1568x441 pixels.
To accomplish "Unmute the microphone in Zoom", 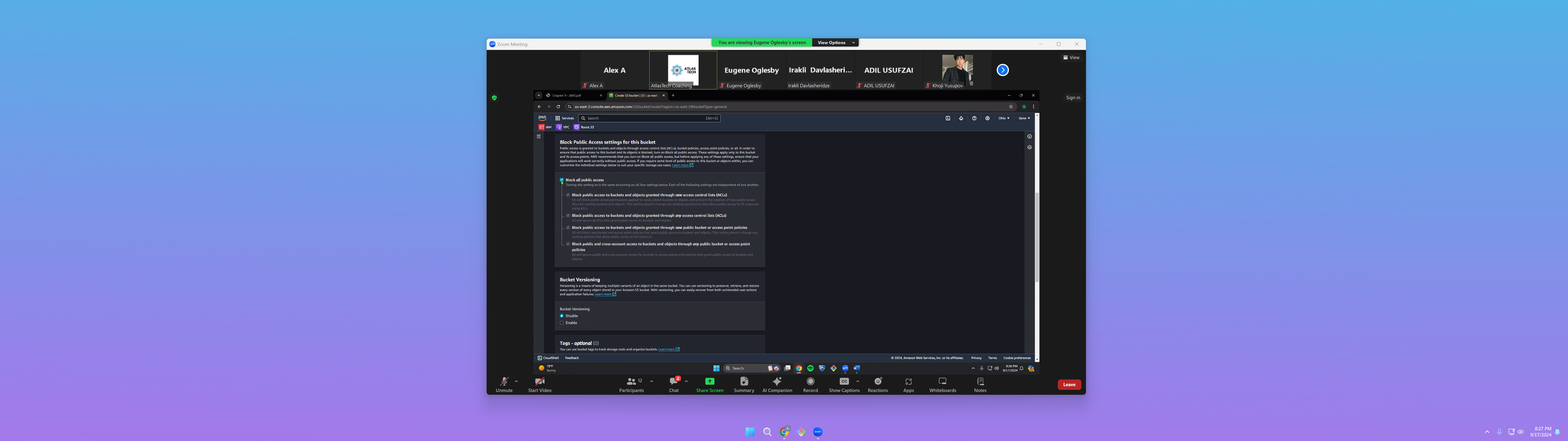I will tap(504, 382).
